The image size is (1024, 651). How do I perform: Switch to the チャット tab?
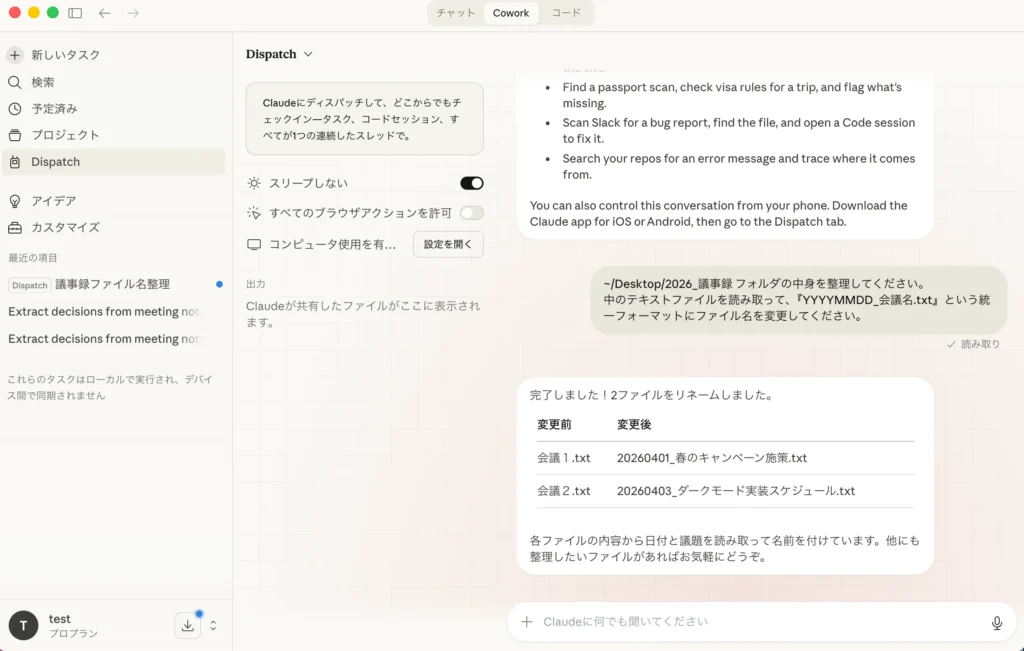click(456, 13)
